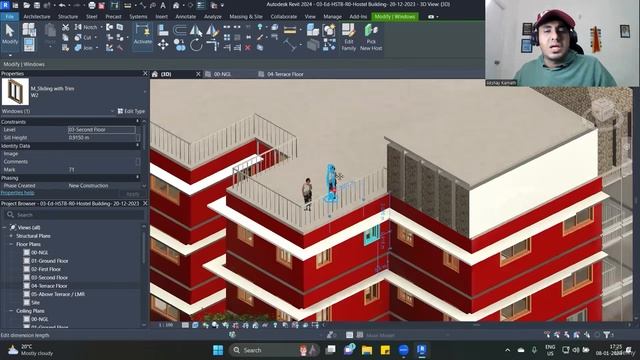Expand the Modify panel dropdown arrow
This screenshot has width=640, height=360.
[x=10, y=55]
